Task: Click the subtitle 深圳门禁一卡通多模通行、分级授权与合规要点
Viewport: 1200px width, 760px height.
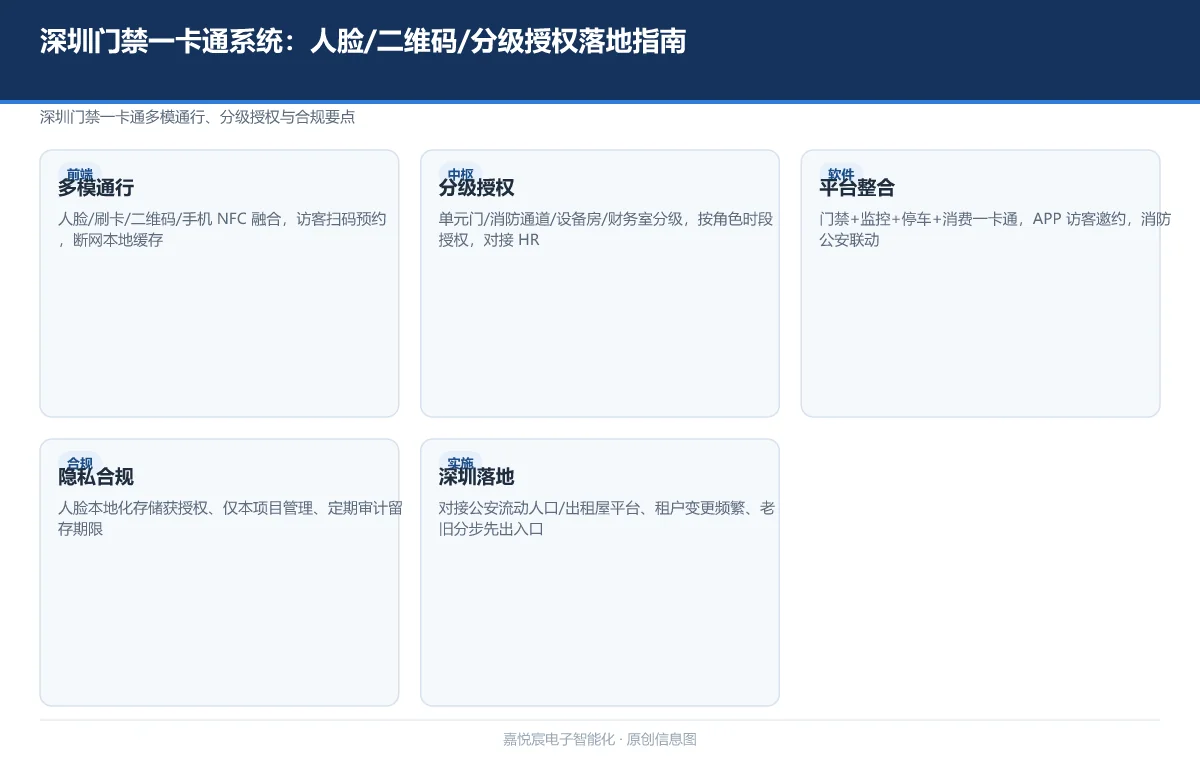Action: [x=197, y=117]
